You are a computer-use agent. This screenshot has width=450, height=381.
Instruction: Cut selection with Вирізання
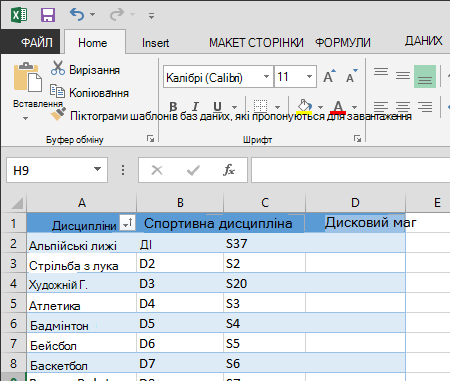coord(85,69)
